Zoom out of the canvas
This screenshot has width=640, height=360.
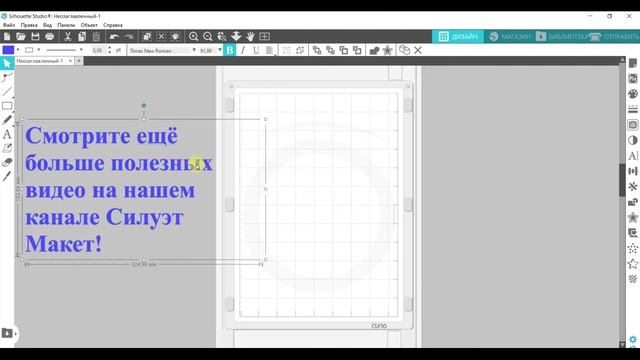pyautogui.click(x=207, y=37)
